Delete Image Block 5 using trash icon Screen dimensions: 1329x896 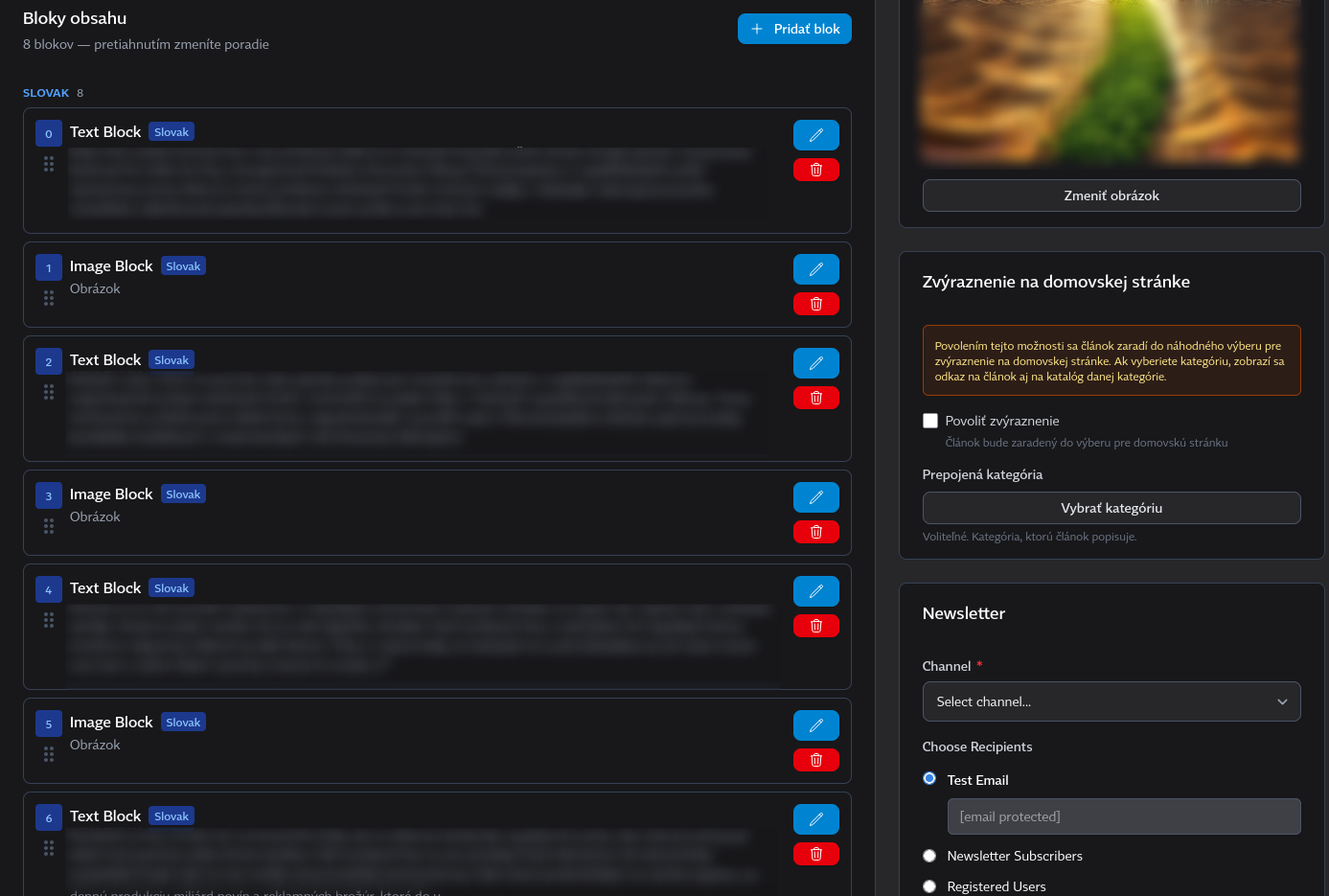tap(815, 760)
